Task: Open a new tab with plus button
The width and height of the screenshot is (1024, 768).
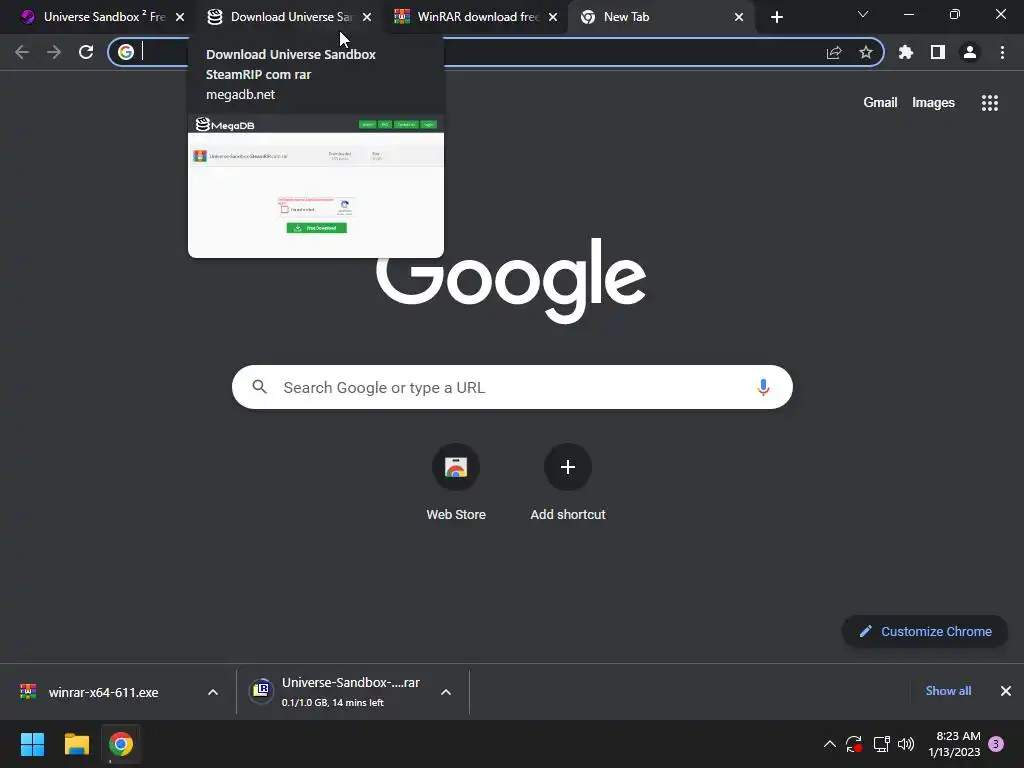Action: pos(776,17)
